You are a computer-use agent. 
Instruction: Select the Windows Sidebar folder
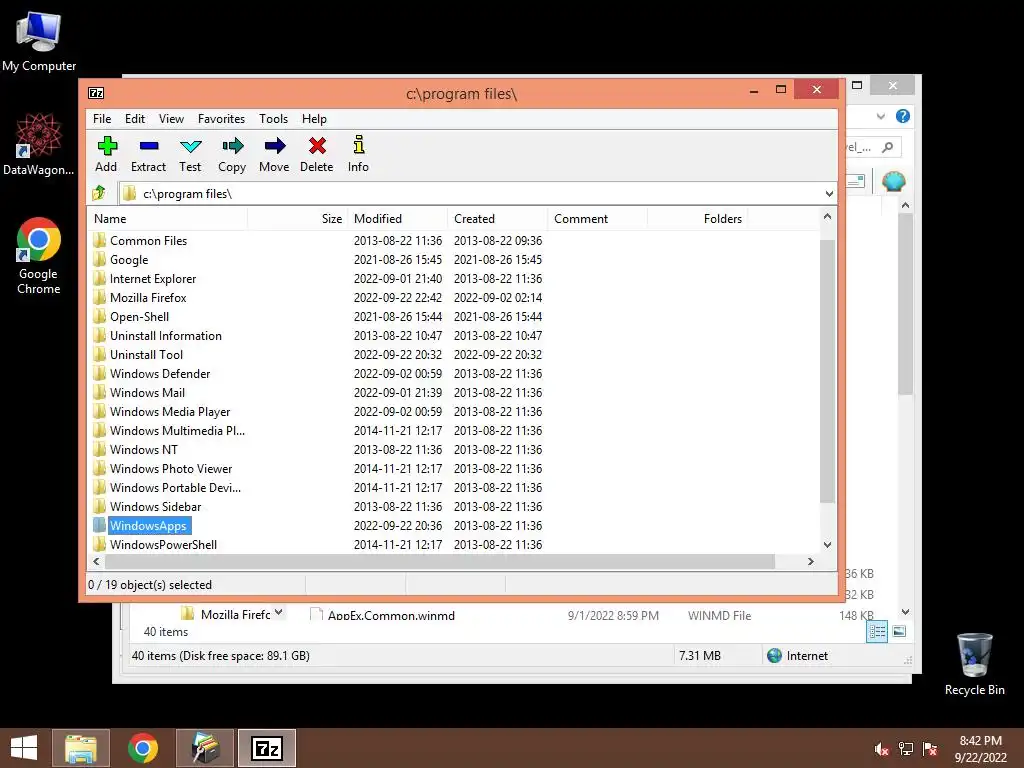(x=155, y=507)
